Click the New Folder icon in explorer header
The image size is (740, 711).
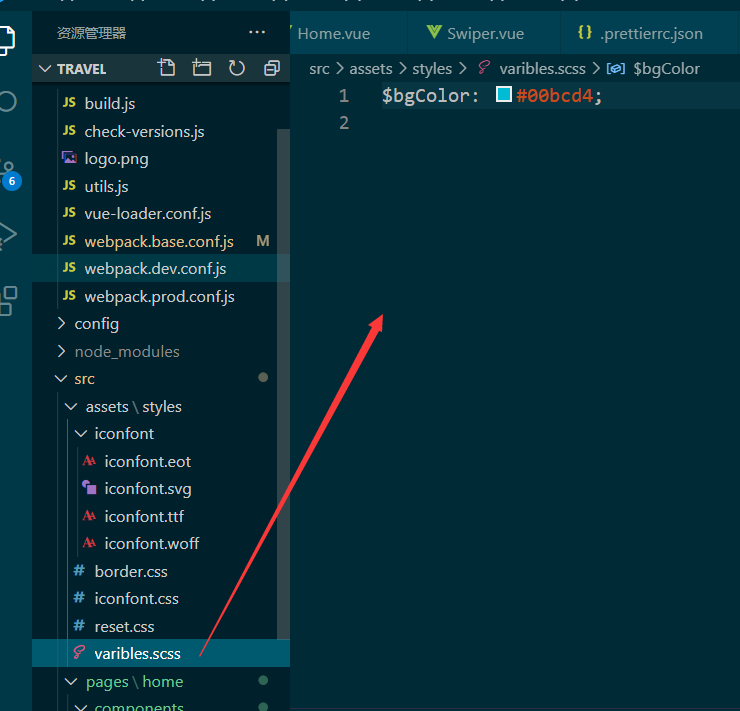pyautogui.click(x=202, y=68)
